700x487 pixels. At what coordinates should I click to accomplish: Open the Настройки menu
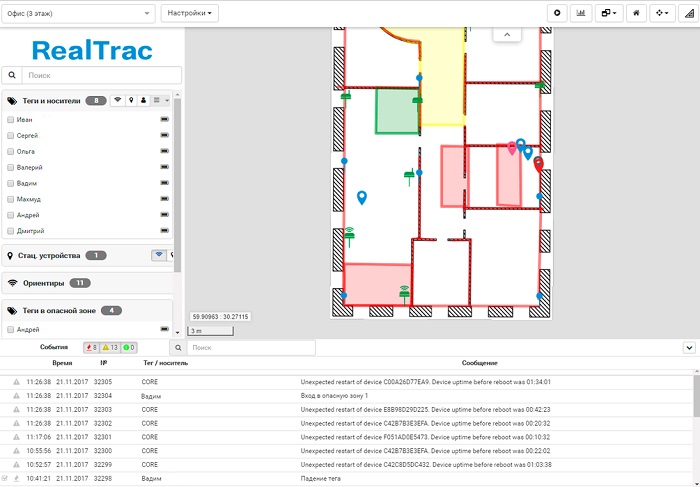(189, 13)
